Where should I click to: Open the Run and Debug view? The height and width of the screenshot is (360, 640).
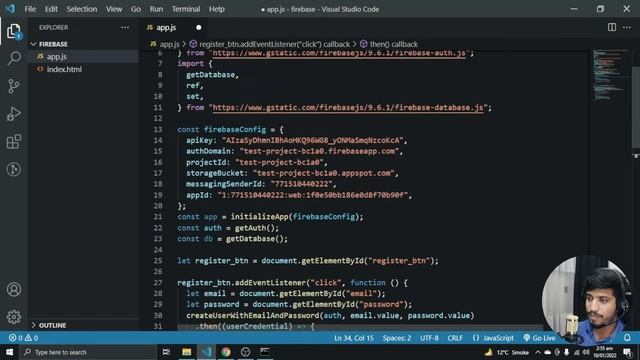tap(13, 114)
